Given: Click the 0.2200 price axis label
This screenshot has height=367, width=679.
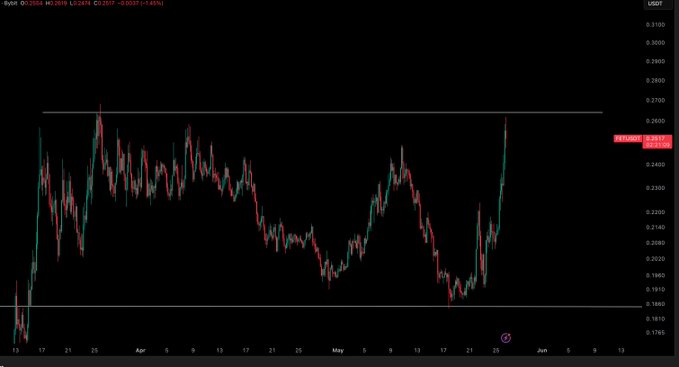Looking at the screenshot, I should click(655, 212).
